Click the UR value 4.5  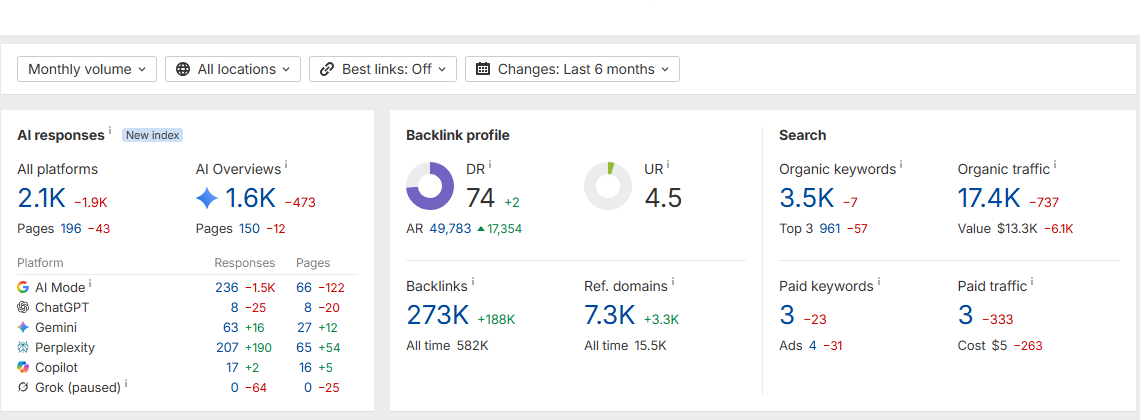coord(663,198)
